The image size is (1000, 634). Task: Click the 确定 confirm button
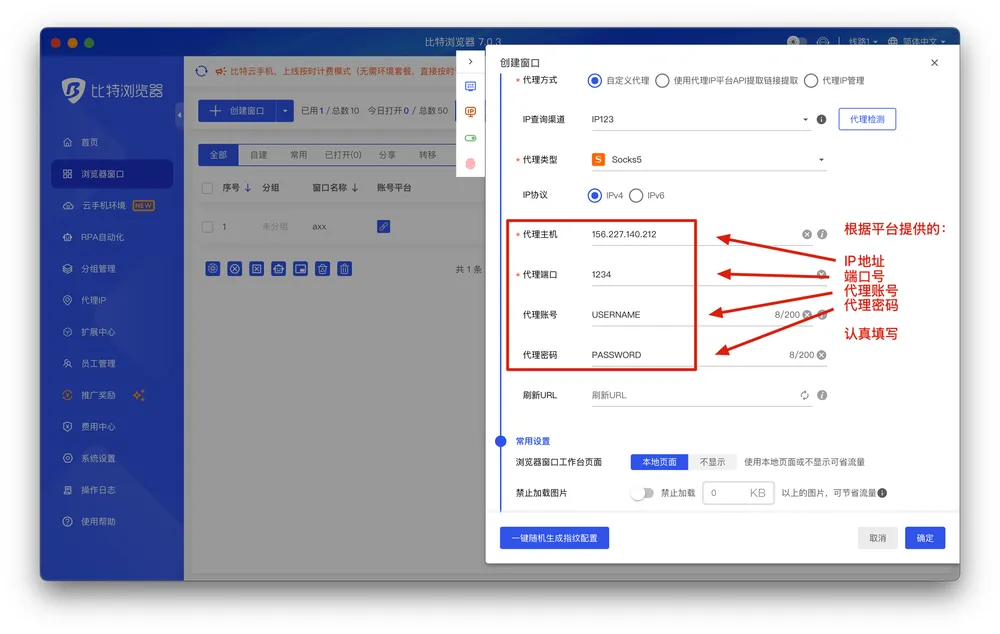coord(925,538)
